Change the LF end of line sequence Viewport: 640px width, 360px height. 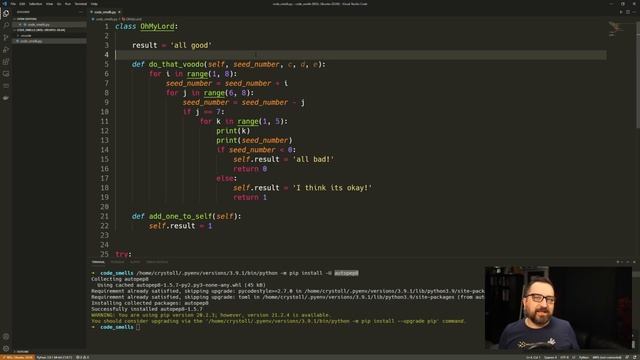point(573,357)
